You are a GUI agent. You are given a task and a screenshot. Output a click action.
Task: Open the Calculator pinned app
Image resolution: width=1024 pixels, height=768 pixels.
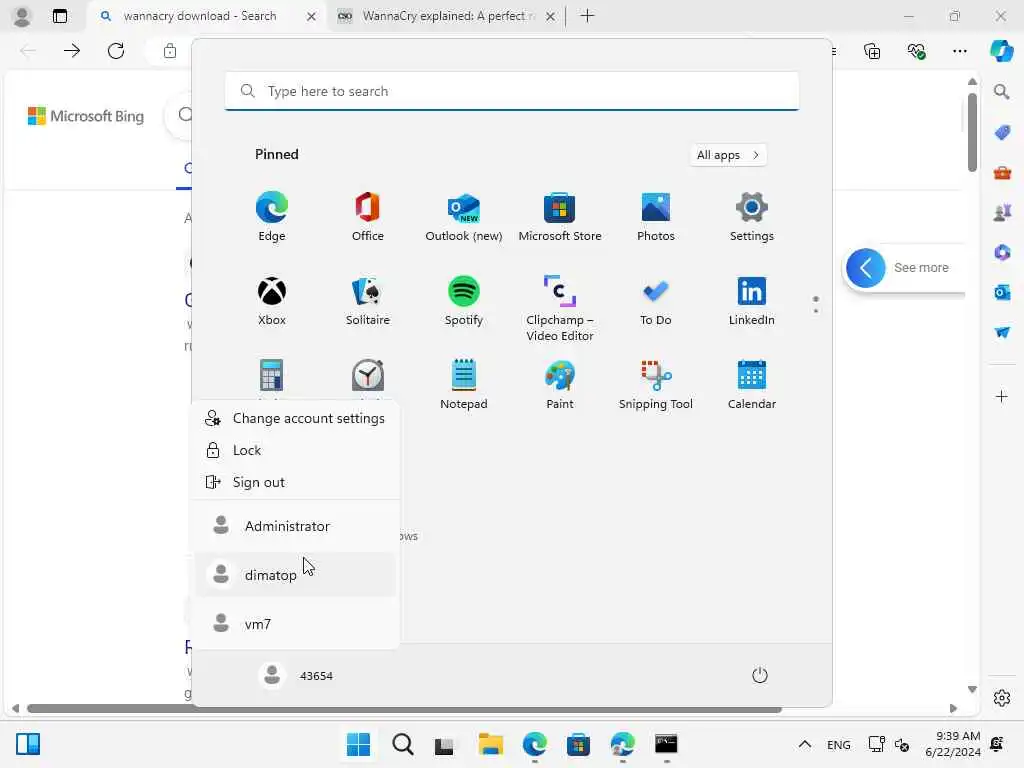[272, 376]
